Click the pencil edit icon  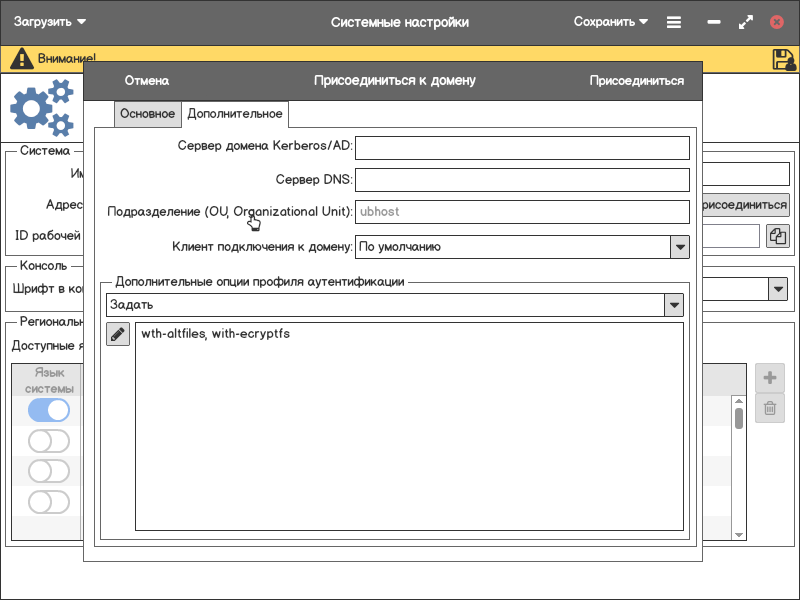point(118,334)
